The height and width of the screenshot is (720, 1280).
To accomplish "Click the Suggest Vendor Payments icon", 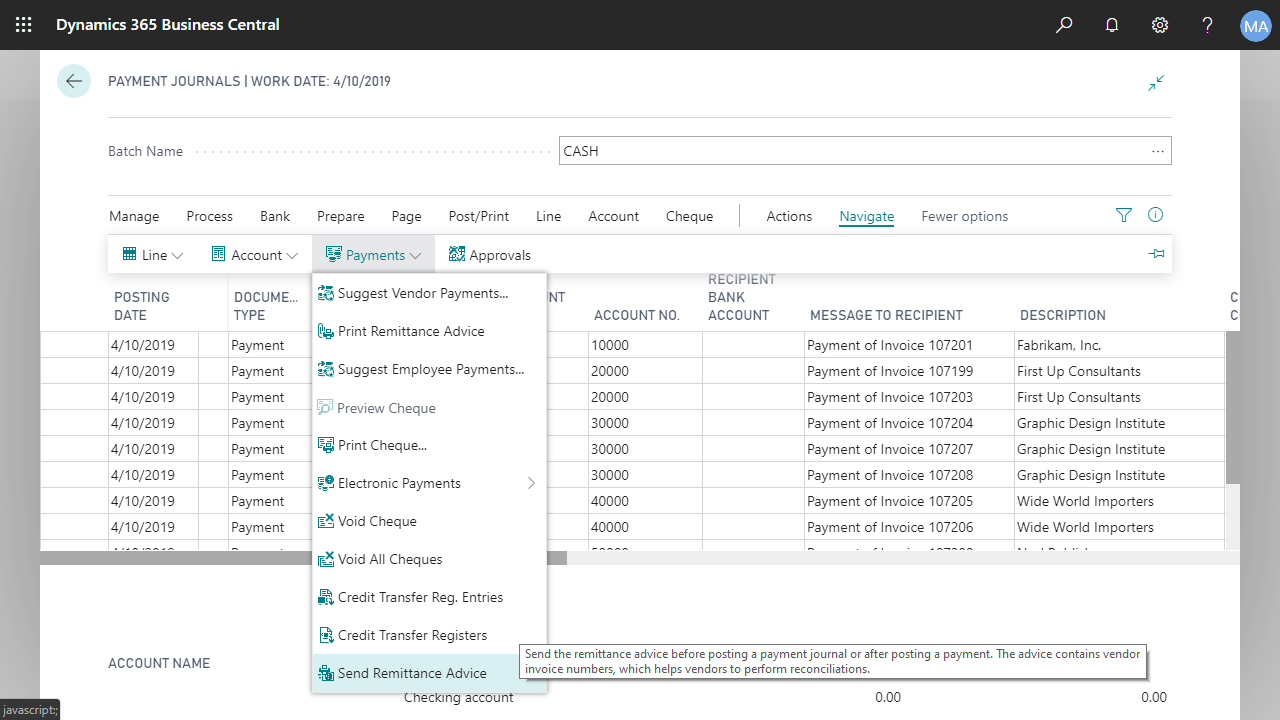I will [326, 293].
